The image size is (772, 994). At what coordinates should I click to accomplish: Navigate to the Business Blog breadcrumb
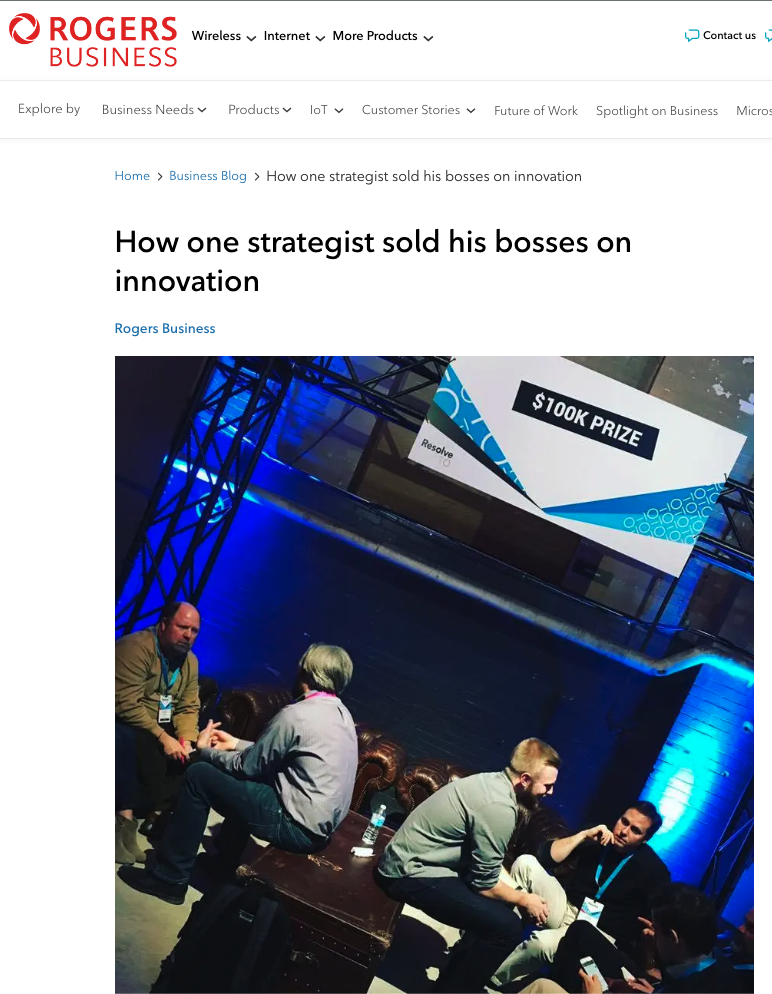(207, 176)
